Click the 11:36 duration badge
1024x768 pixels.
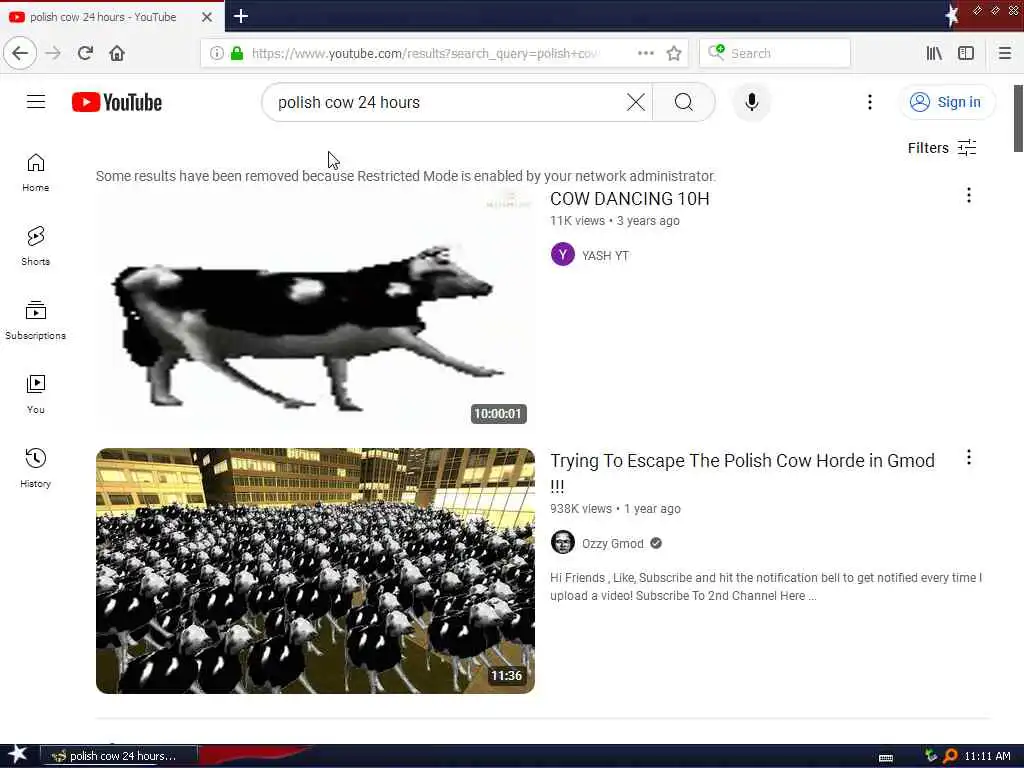click(506, 675)
